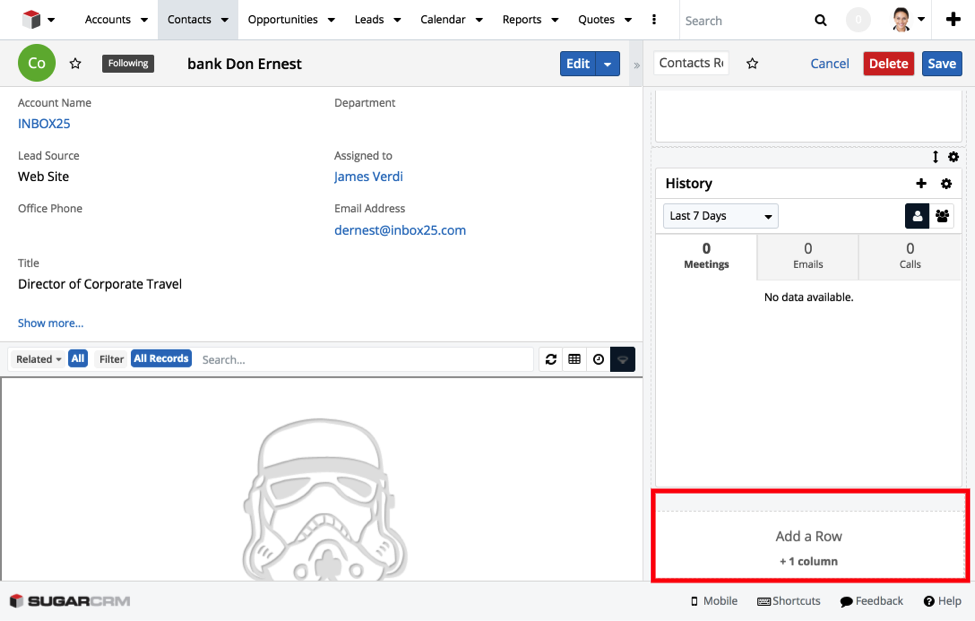Open the Mobile footer link
This screenshot has width=975, height=621.
tap(714, 601)
